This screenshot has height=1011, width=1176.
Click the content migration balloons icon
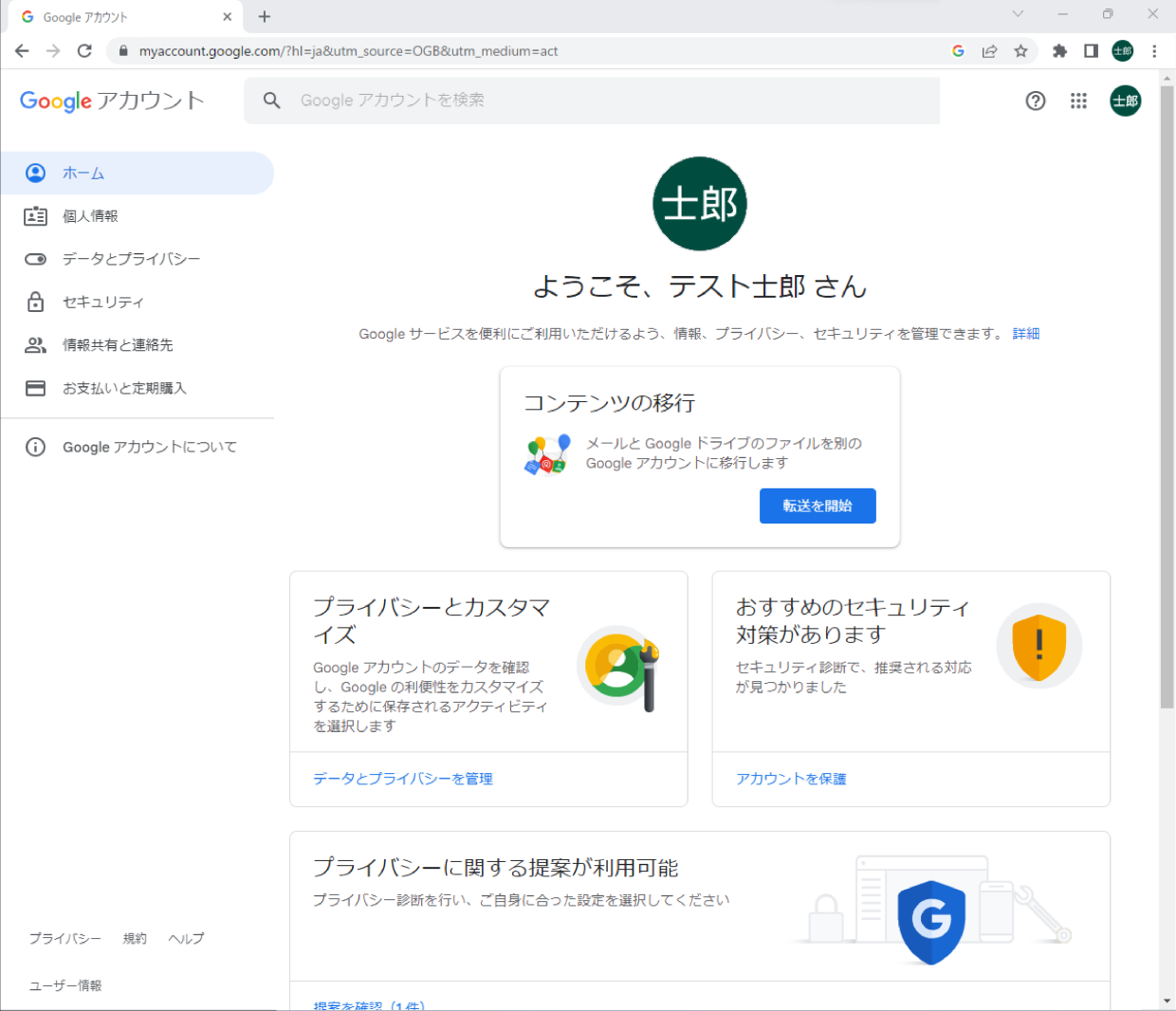tap(548, 454)
